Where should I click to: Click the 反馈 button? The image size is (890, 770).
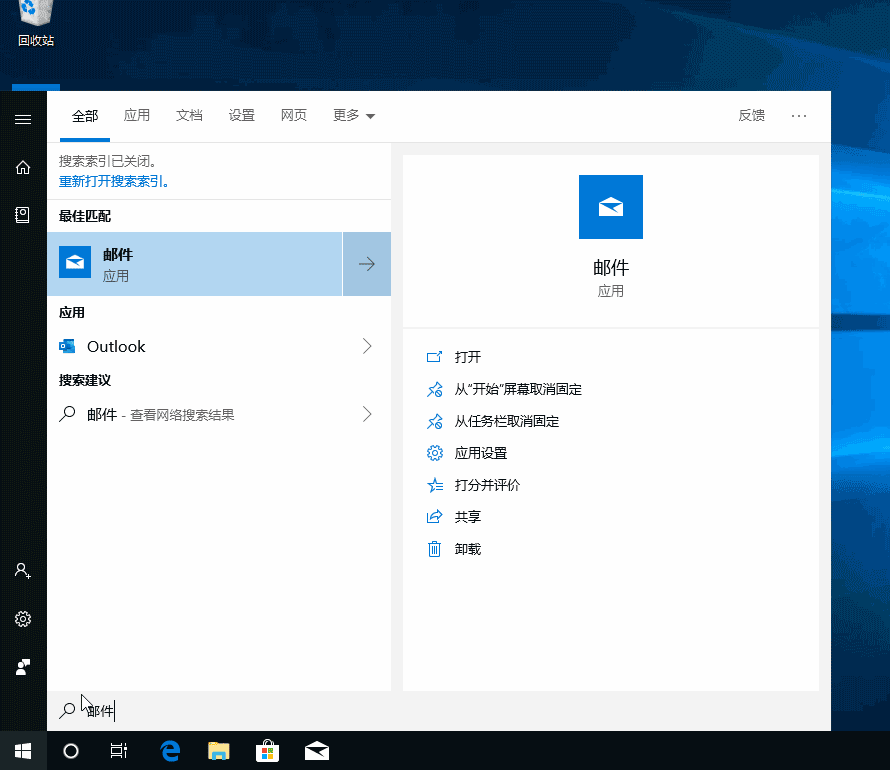[751, 115]
